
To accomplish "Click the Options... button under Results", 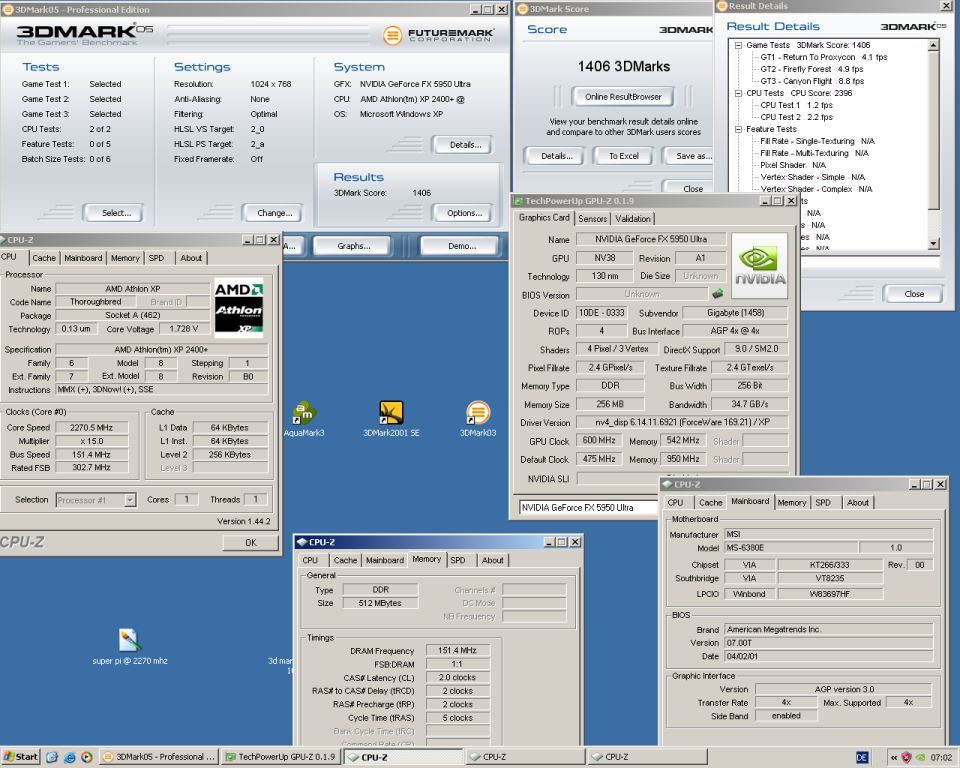I will pos(463,213).
